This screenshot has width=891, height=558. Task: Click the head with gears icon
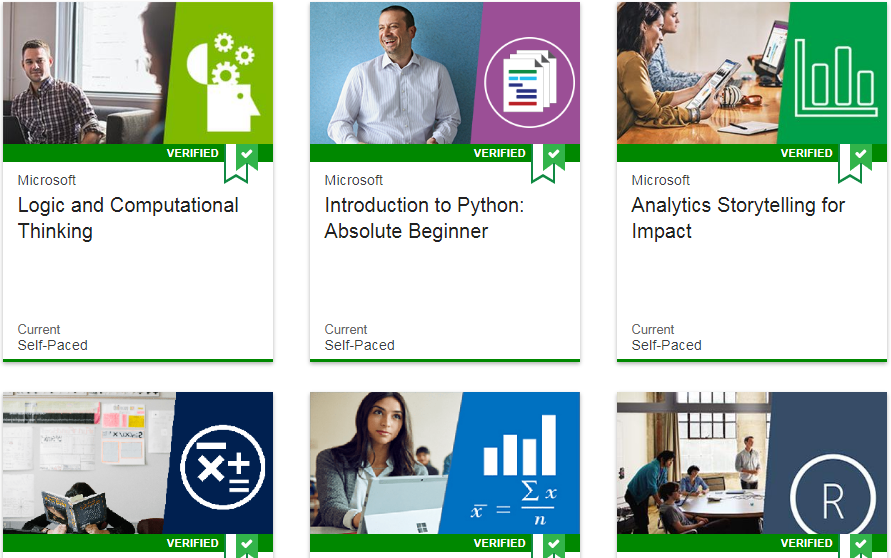click(x=223, y=82)
